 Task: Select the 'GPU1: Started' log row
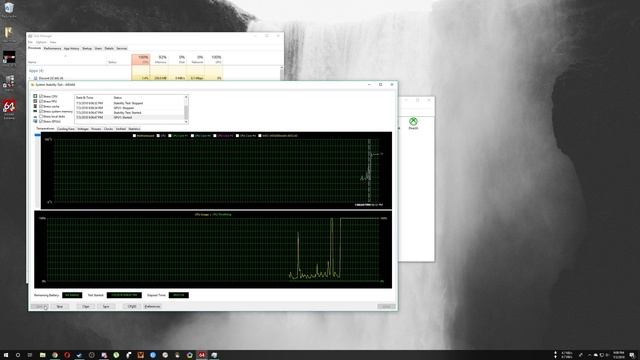tap(129, 117)
